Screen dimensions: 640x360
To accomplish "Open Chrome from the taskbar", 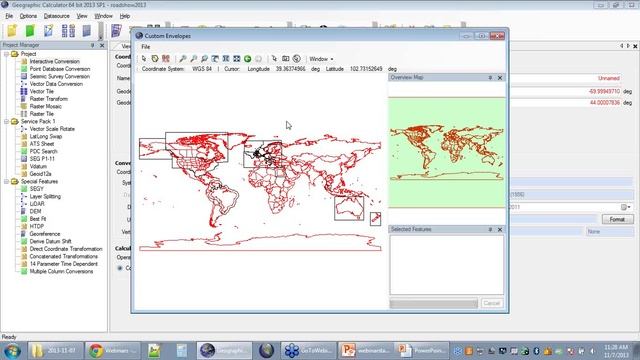I will point(113,351).
